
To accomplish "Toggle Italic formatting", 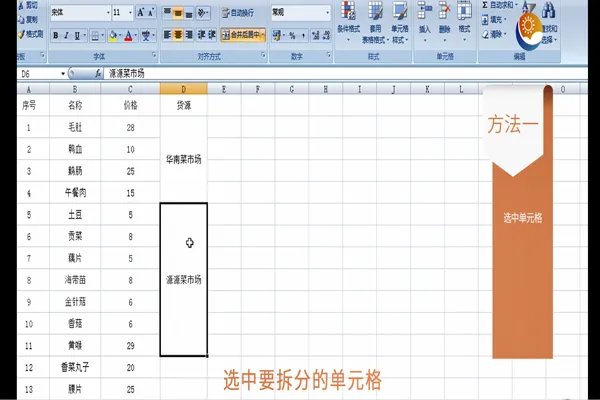I will [x=66, y=36].
